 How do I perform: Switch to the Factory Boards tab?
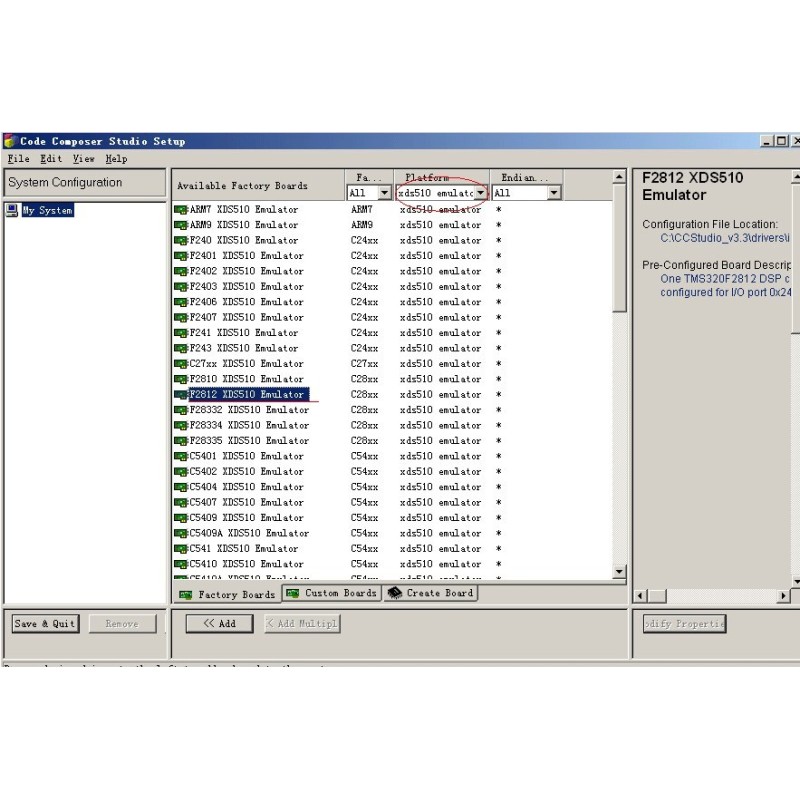pos(227,594)
